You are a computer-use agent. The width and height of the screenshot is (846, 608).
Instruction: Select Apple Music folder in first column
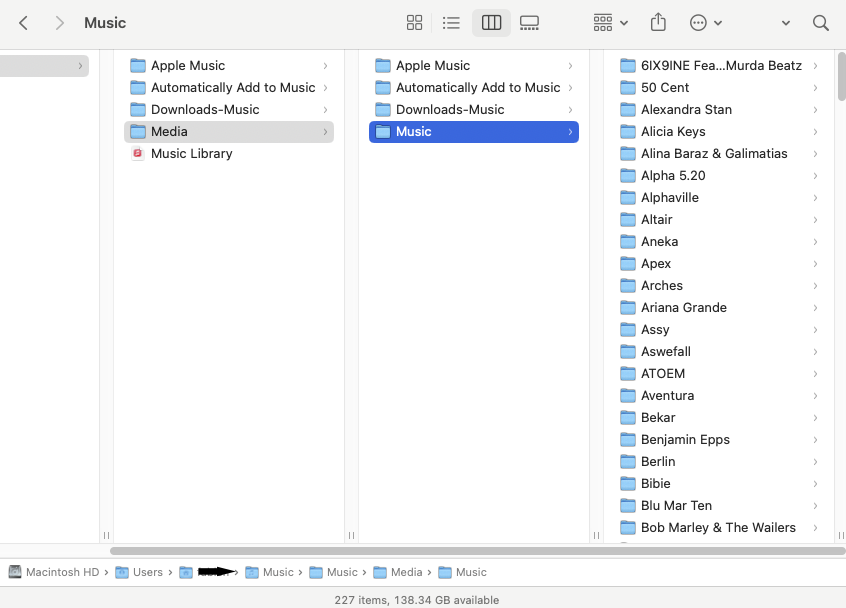pyautogui.click(x=229, y=66)
